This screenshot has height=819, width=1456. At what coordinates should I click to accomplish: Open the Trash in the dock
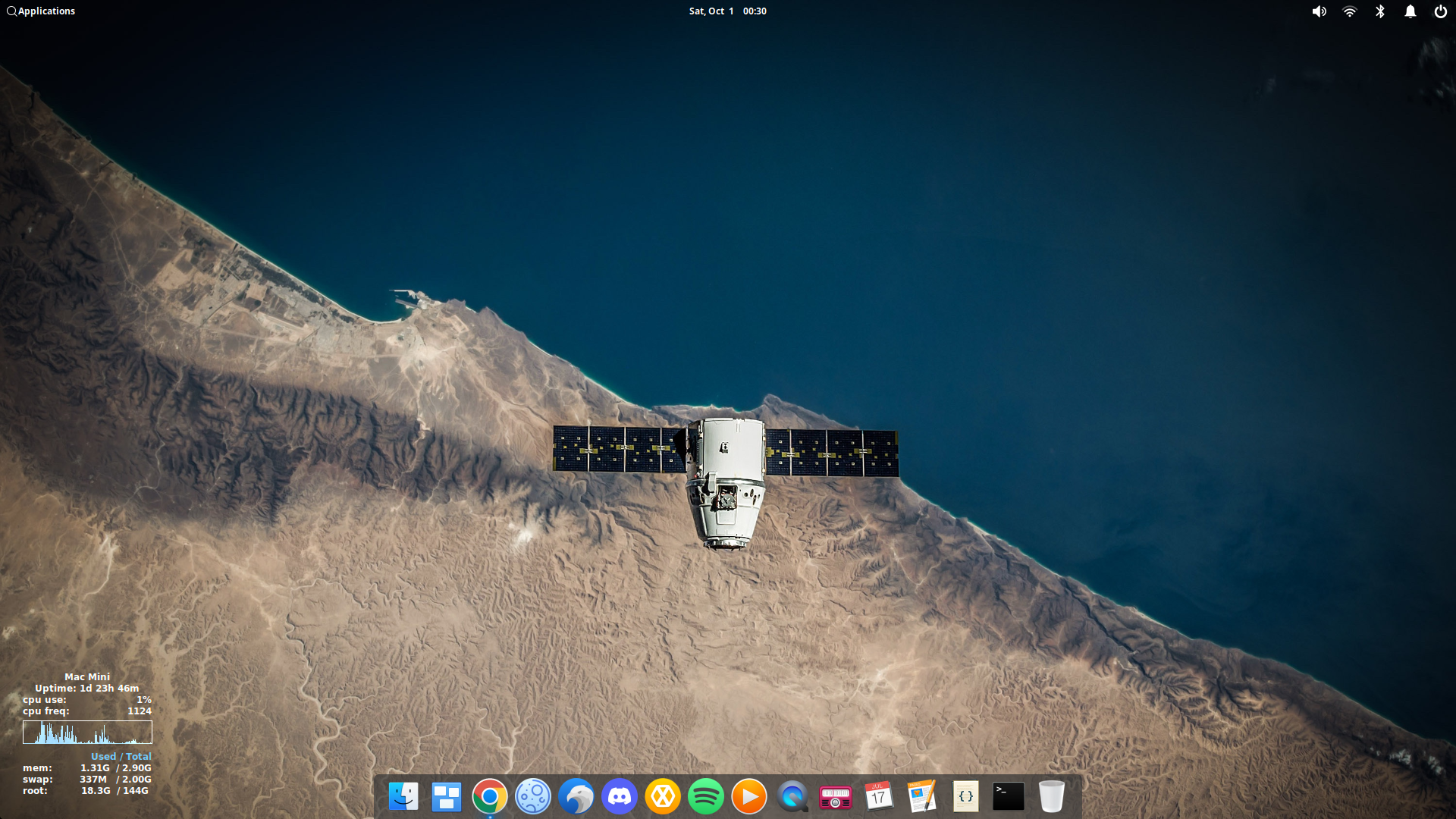(x=1052, y=796)
